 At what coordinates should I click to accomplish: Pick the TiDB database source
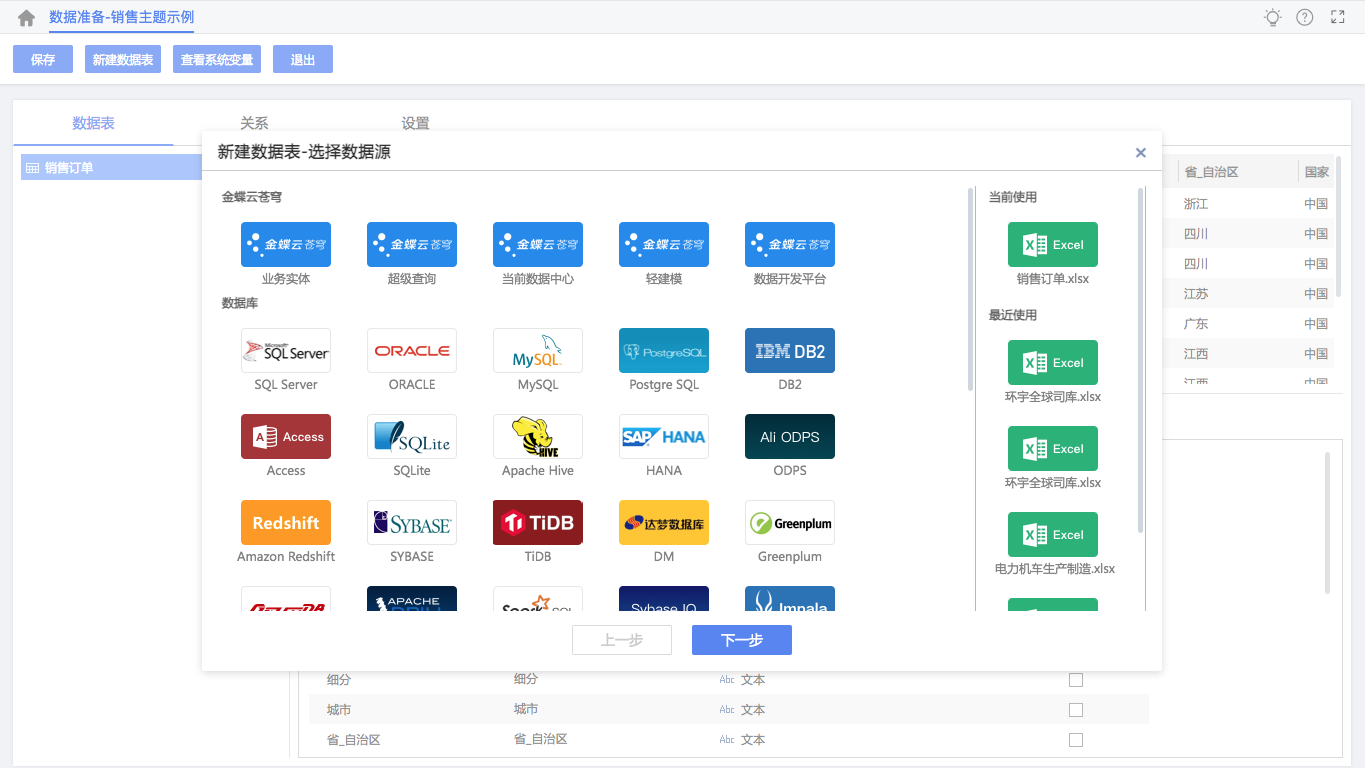[x=538, y=523]
